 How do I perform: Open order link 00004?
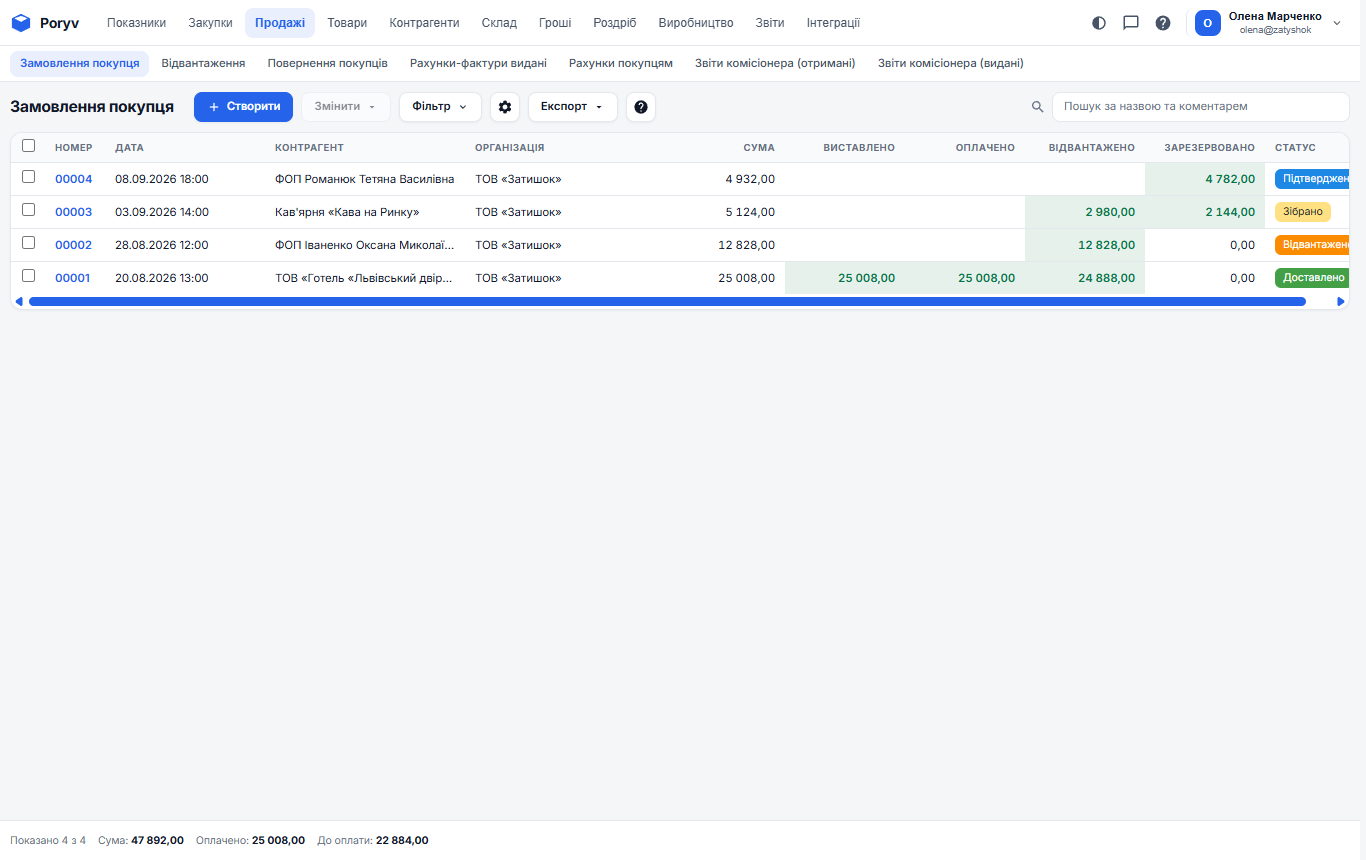click(x=73, y=179)
